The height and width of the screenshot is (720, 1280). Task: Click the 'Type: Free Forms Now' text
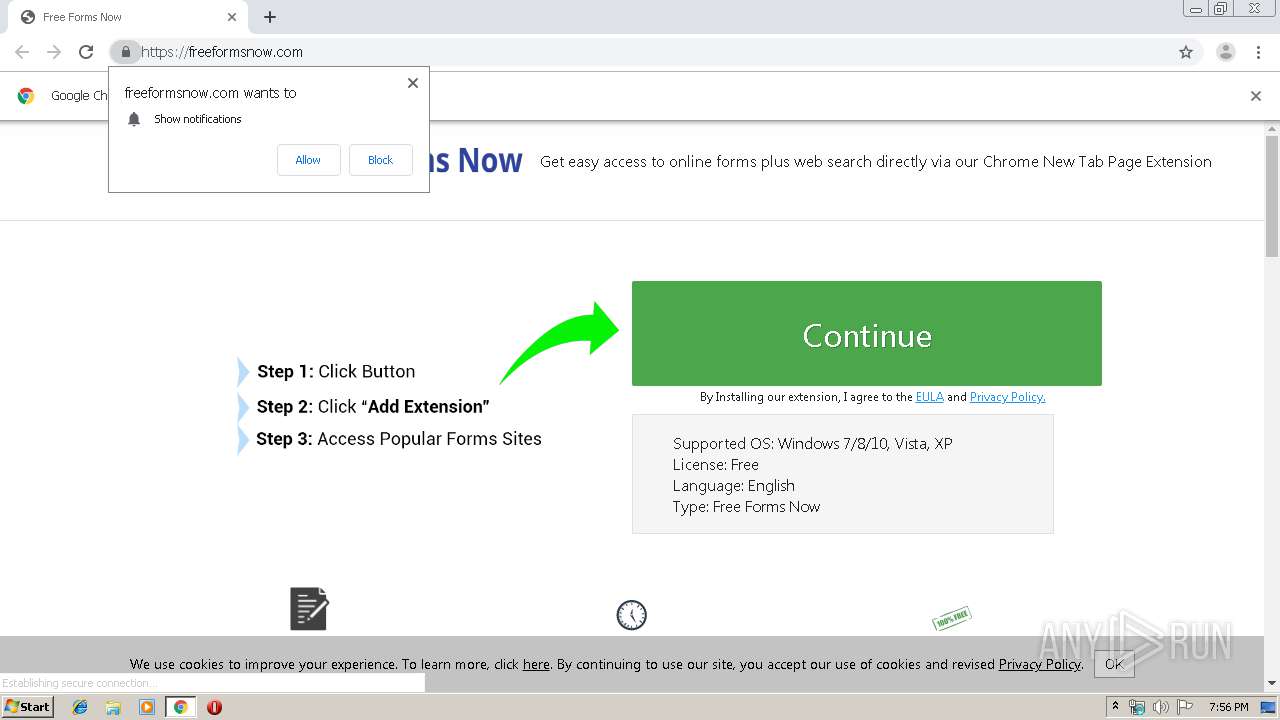coord(747,507)
